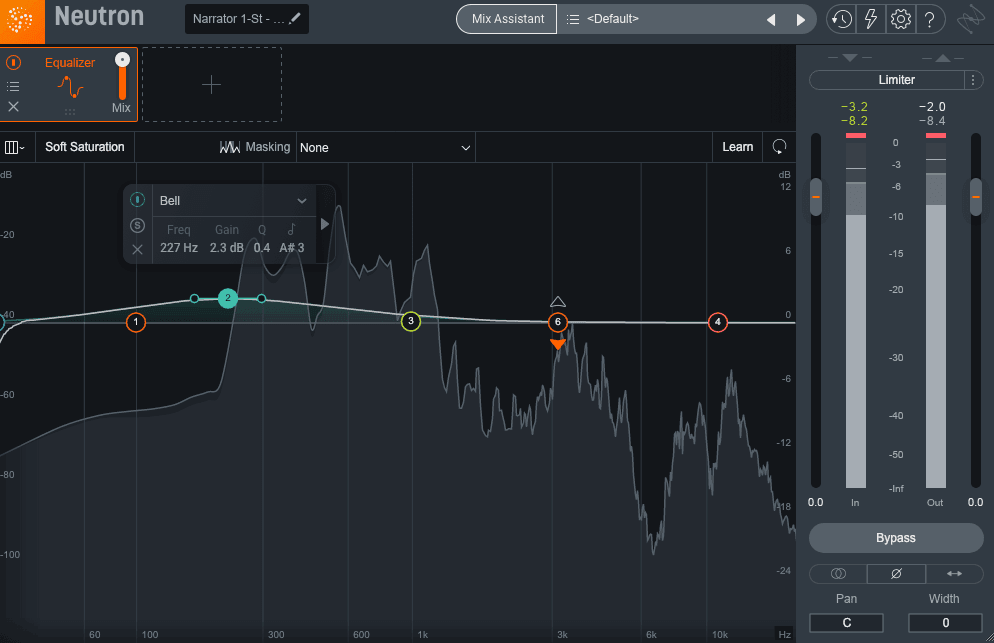
Task: Select EQ band node 6
Action: (558, 322)
